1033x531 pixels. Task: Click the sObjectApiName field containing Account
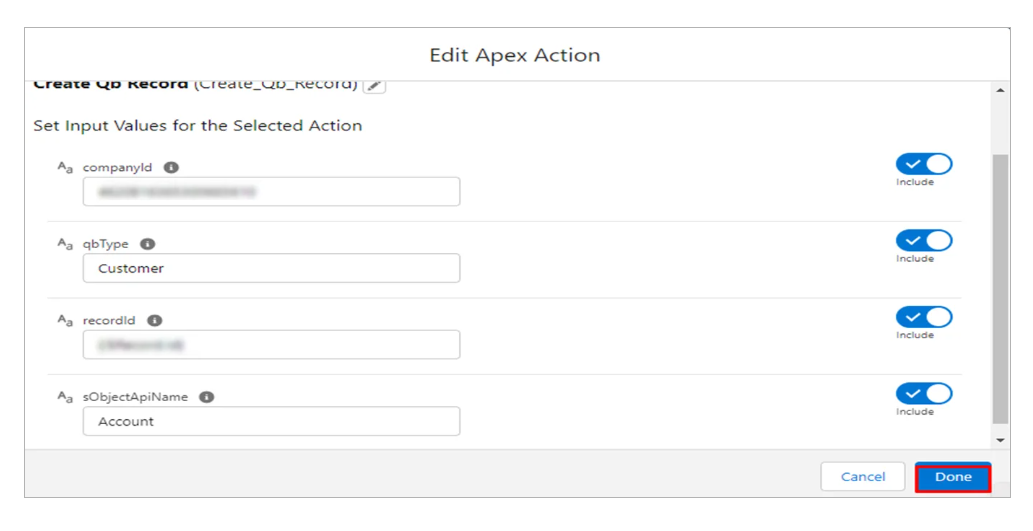[271, 421]
